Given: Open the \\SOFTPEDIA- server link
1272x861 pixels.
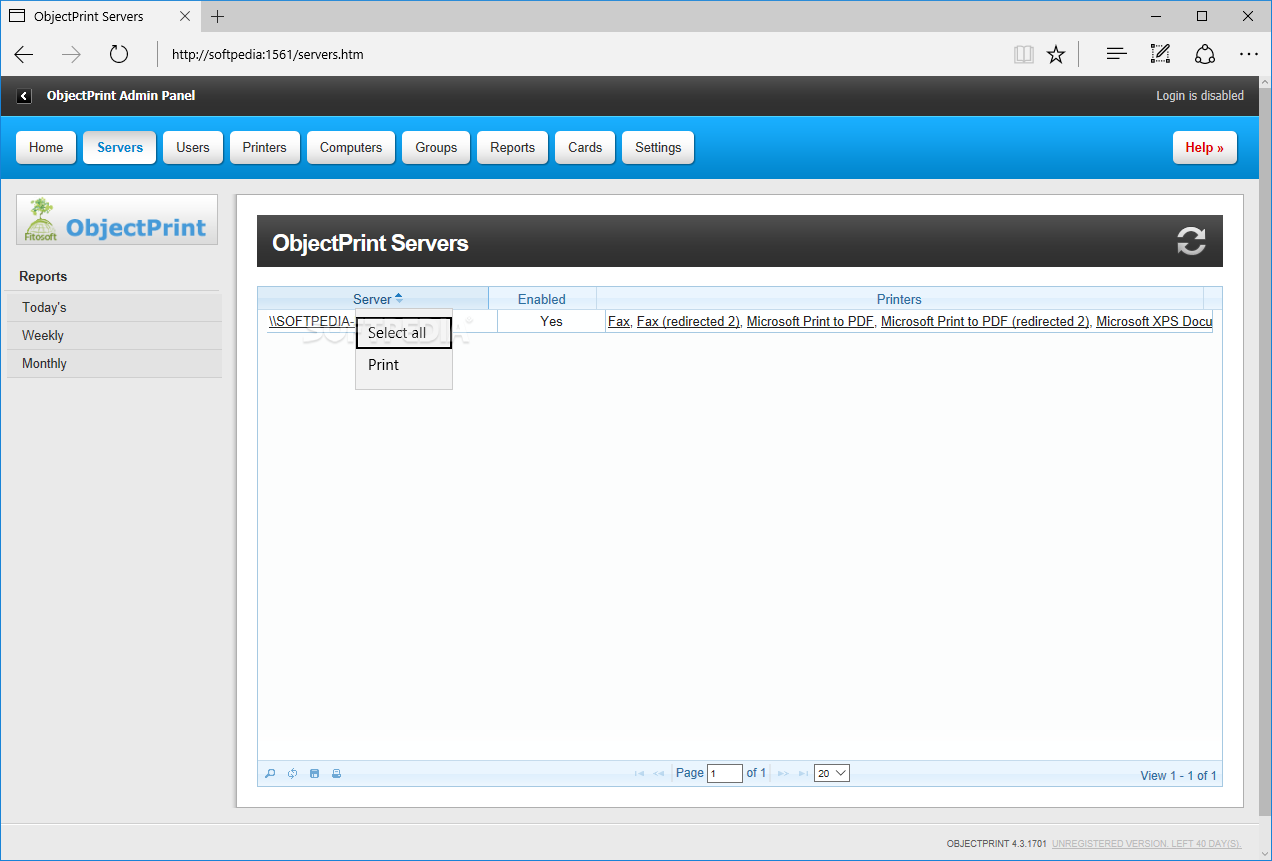Looking at the screenshot, I should coord(312,321).
